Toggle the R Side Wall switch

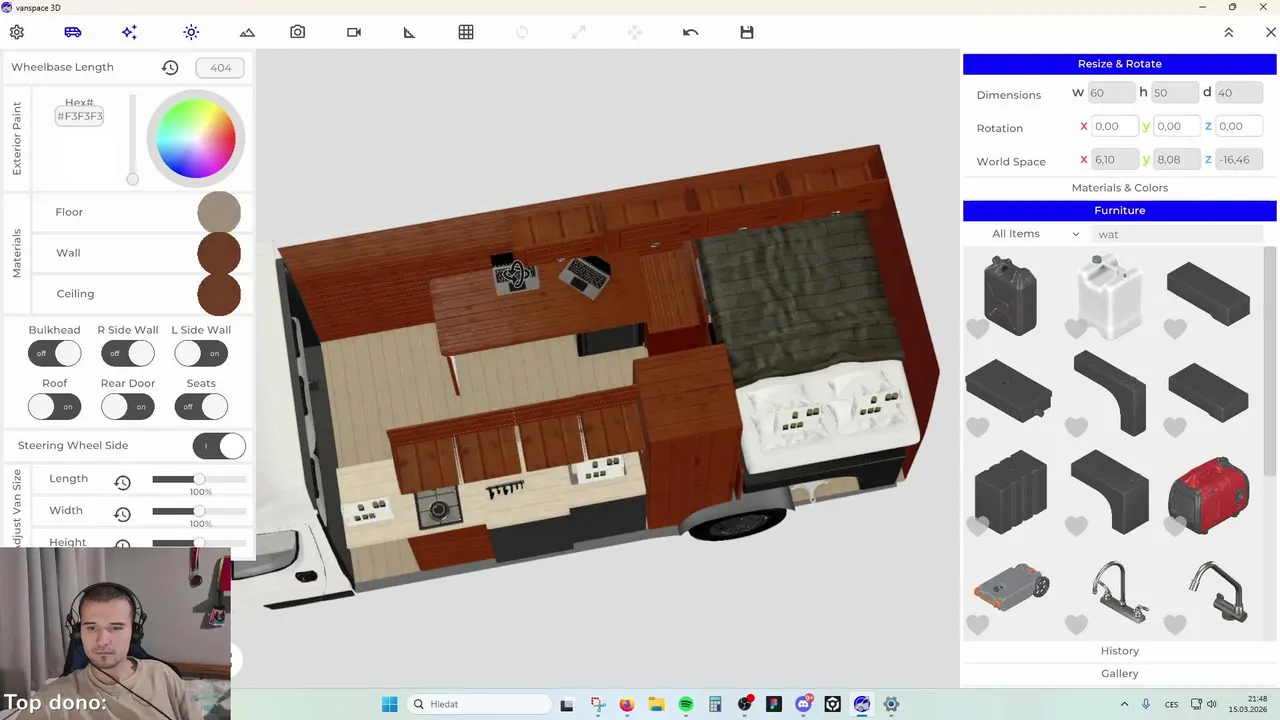coord(128,353)
